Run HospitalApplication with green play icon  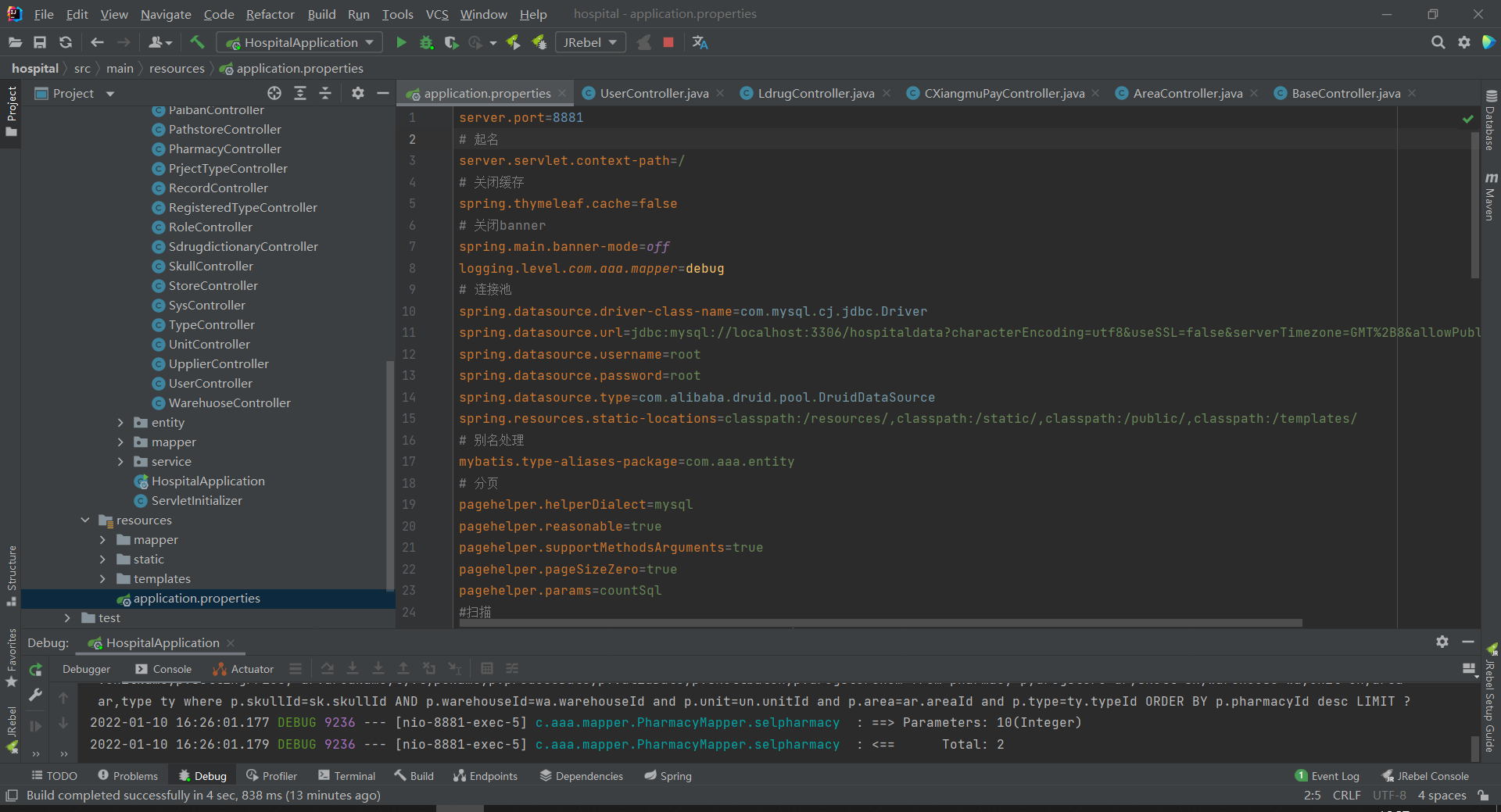coord(401,42)
